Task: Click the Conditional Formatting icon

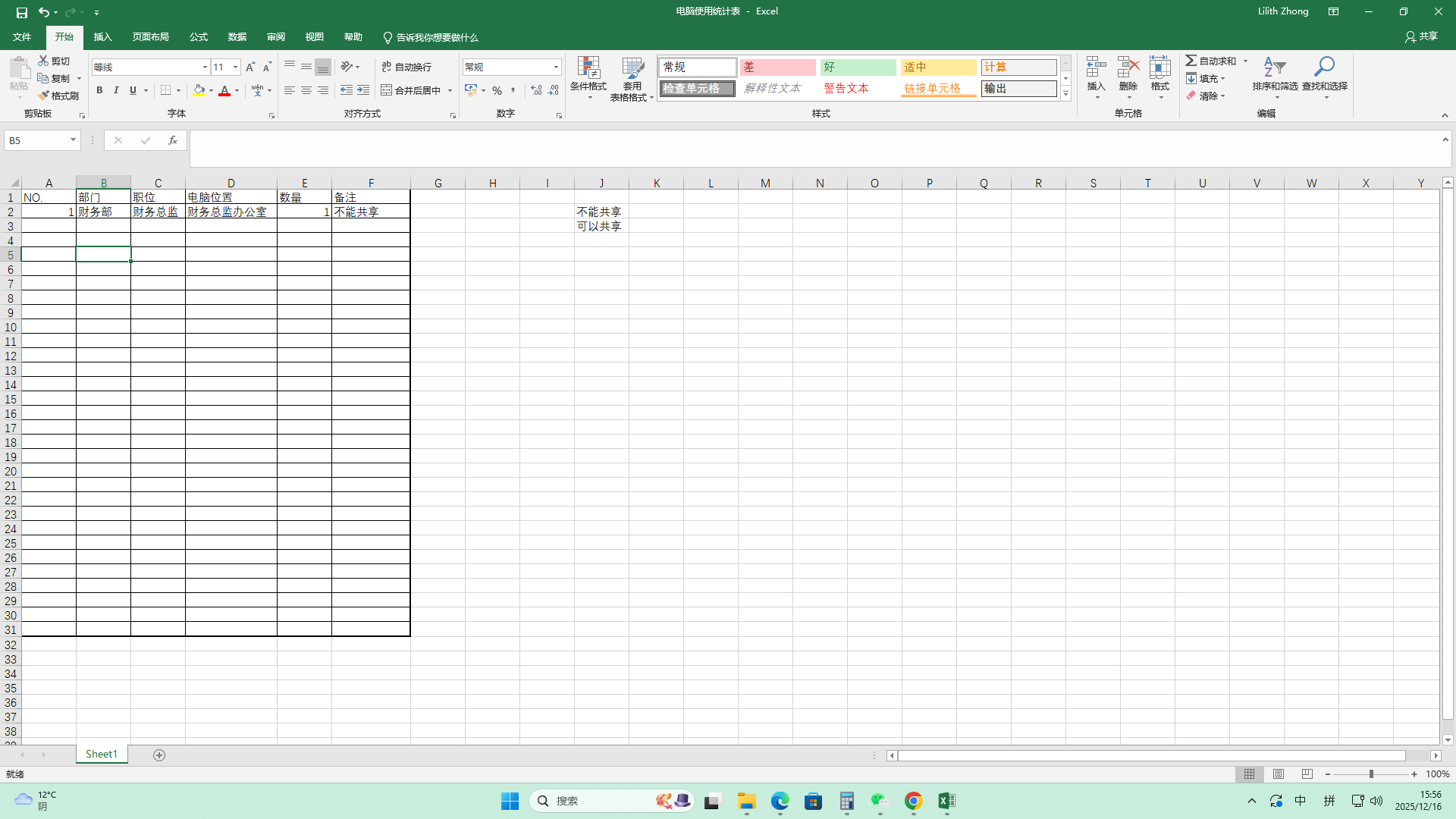Action: [588, 68]
